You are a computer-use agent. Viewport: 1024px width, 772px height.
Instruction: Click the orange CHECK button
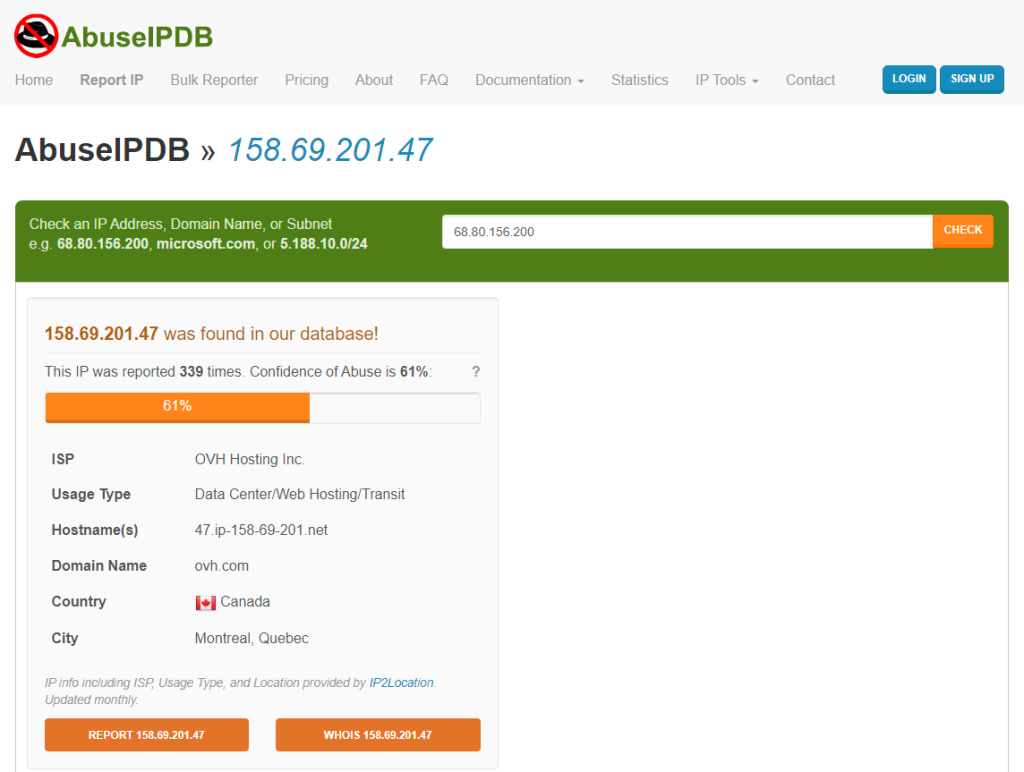coord(963,231)
